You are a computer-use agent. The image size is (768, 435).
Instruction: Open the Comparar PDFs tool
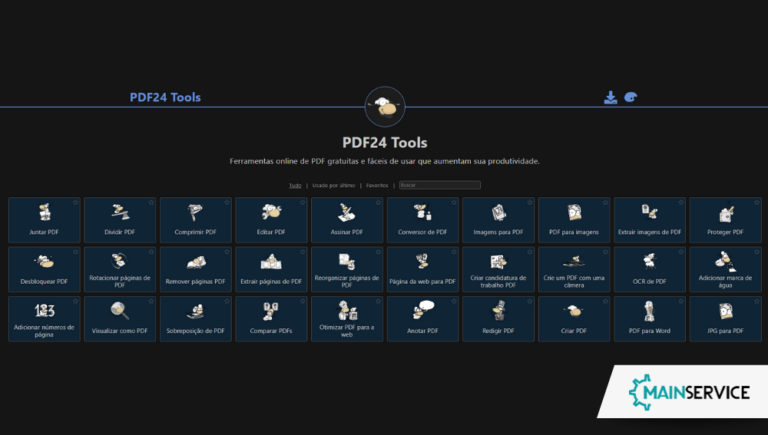[x=271, y=319]
